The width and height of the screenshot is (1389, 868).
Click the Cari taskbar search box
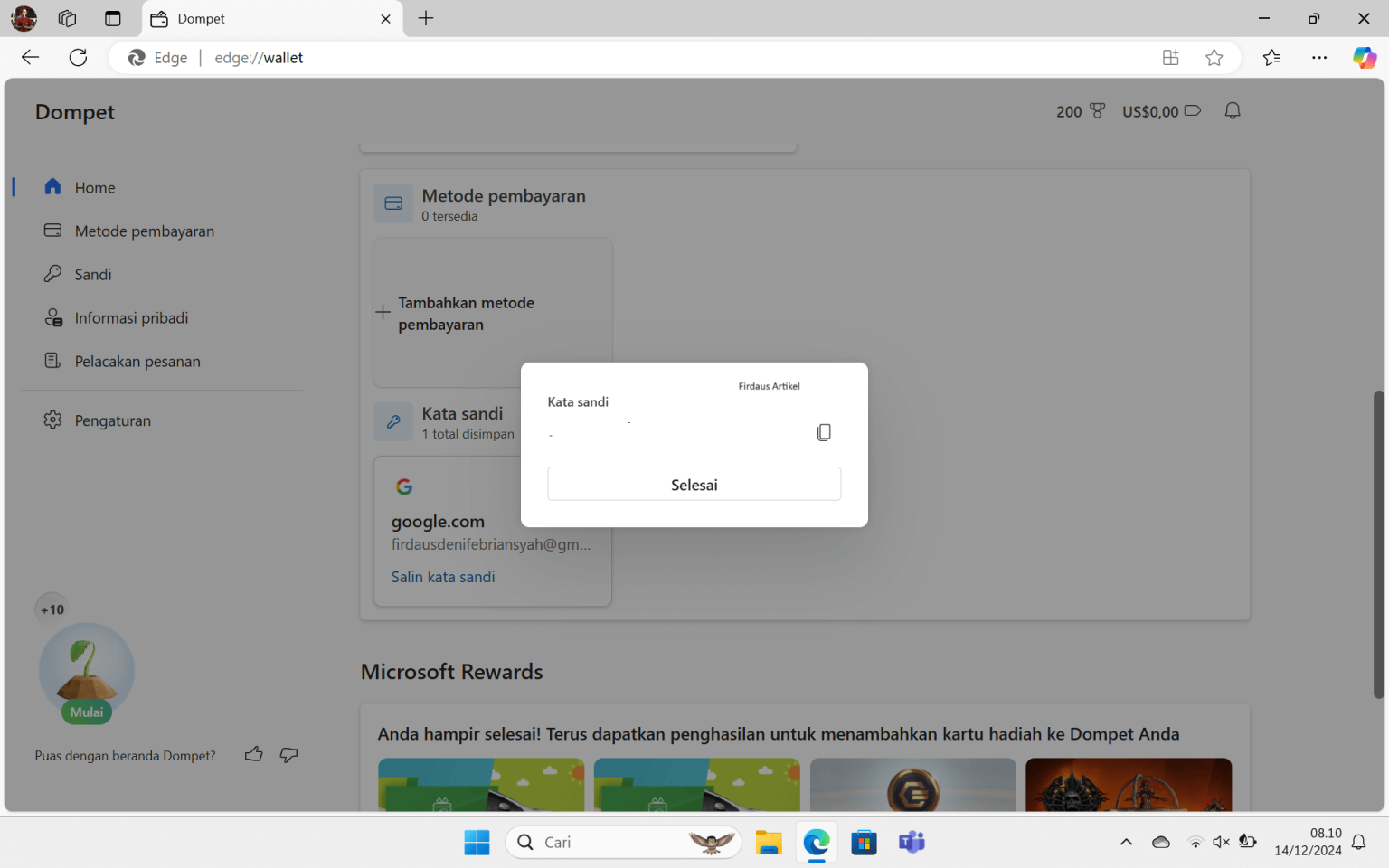tap(624, 842)
